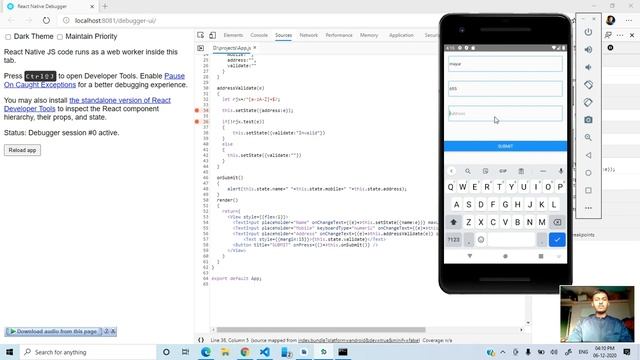Show hidden system tray icons chevron
Viewport: 640px width, 360px height.
503,352
